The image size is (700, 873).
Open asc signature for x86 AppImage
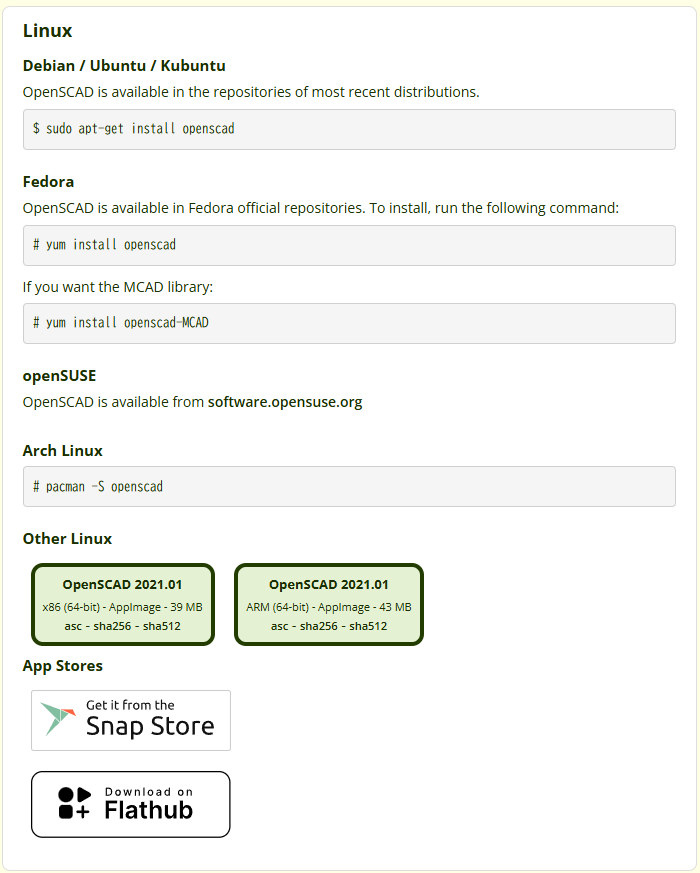click(71, 626)
